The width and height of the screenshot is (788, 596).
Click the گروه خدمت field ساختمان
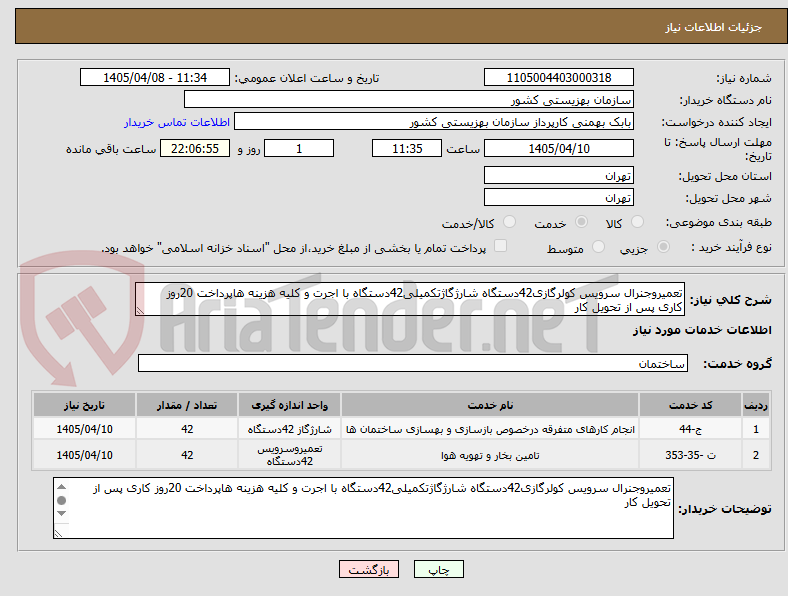[x=413, y=363]
